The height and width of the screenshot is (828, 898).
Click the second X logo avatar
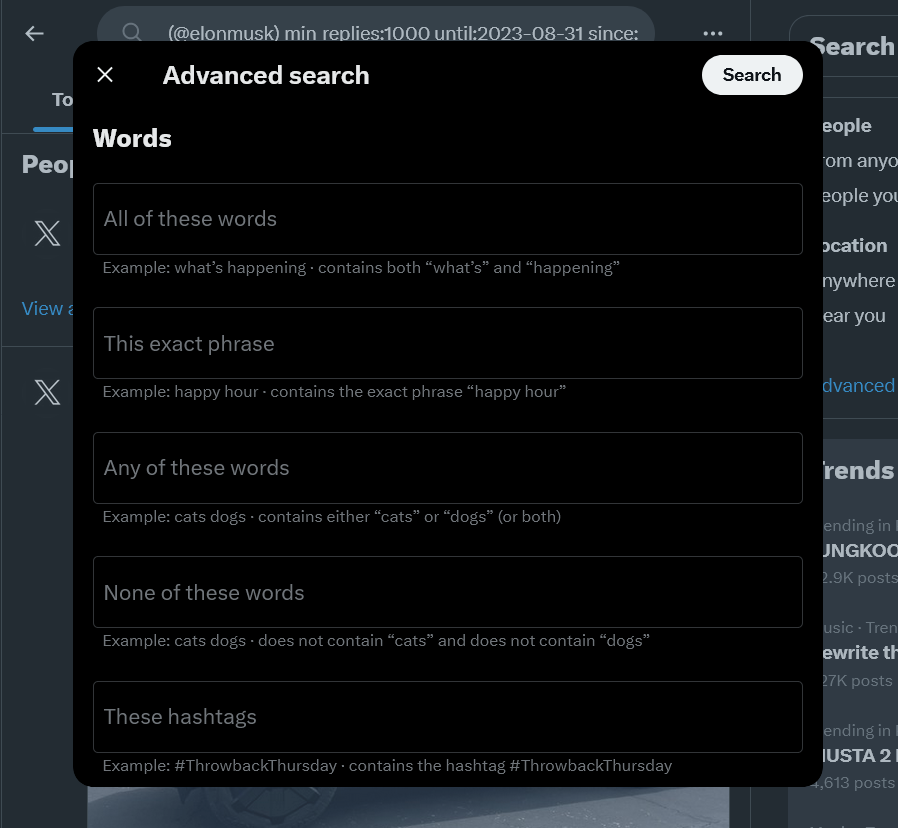(47, 392)
